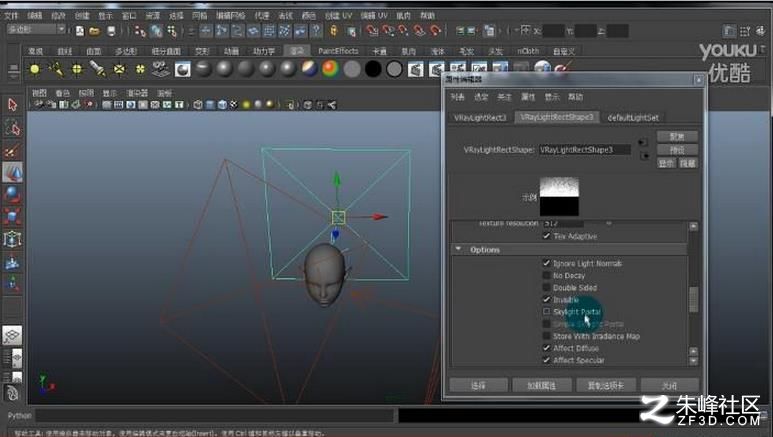
Task: Click the select-by-hierarchy icon
Action: pos(140,31)
